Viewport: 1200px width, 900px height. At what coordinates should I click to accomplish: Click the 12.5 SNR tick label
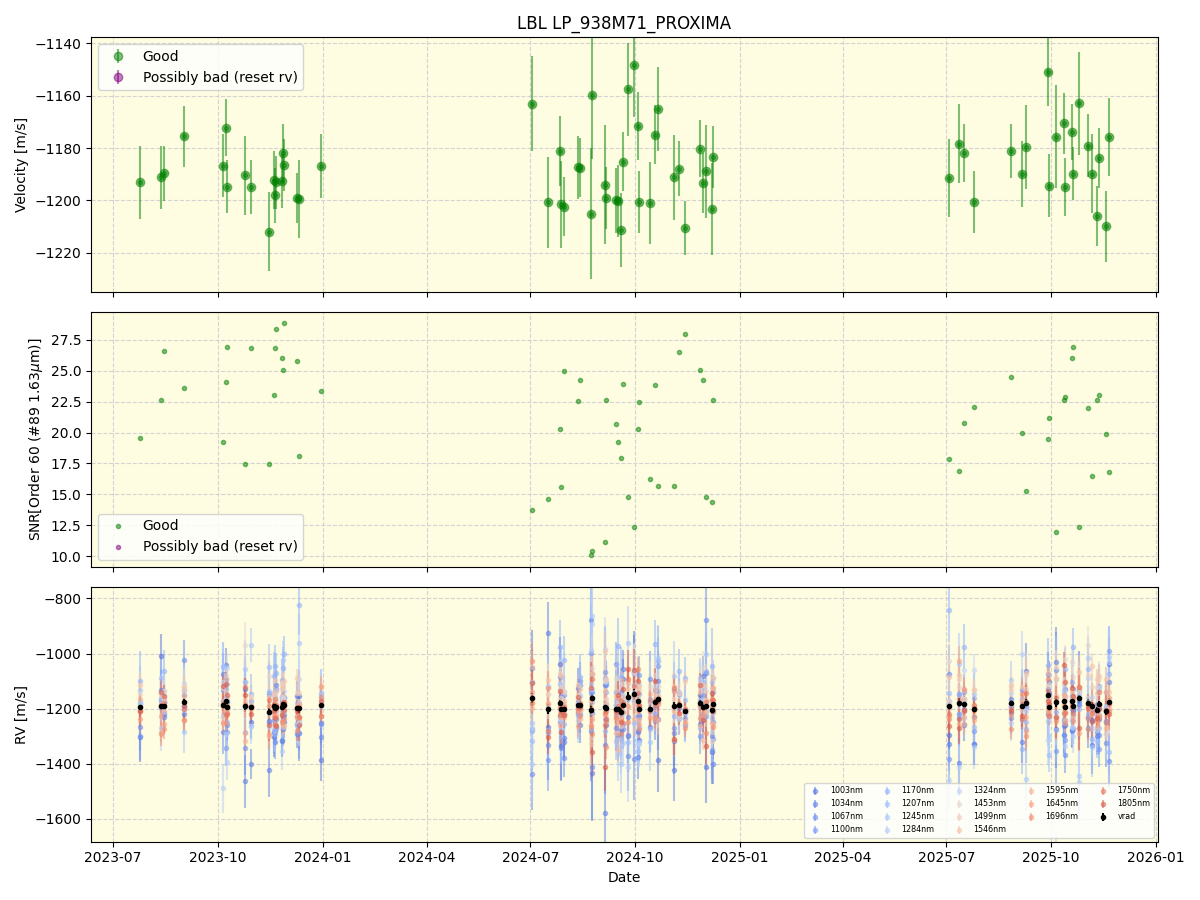point(69,525)
